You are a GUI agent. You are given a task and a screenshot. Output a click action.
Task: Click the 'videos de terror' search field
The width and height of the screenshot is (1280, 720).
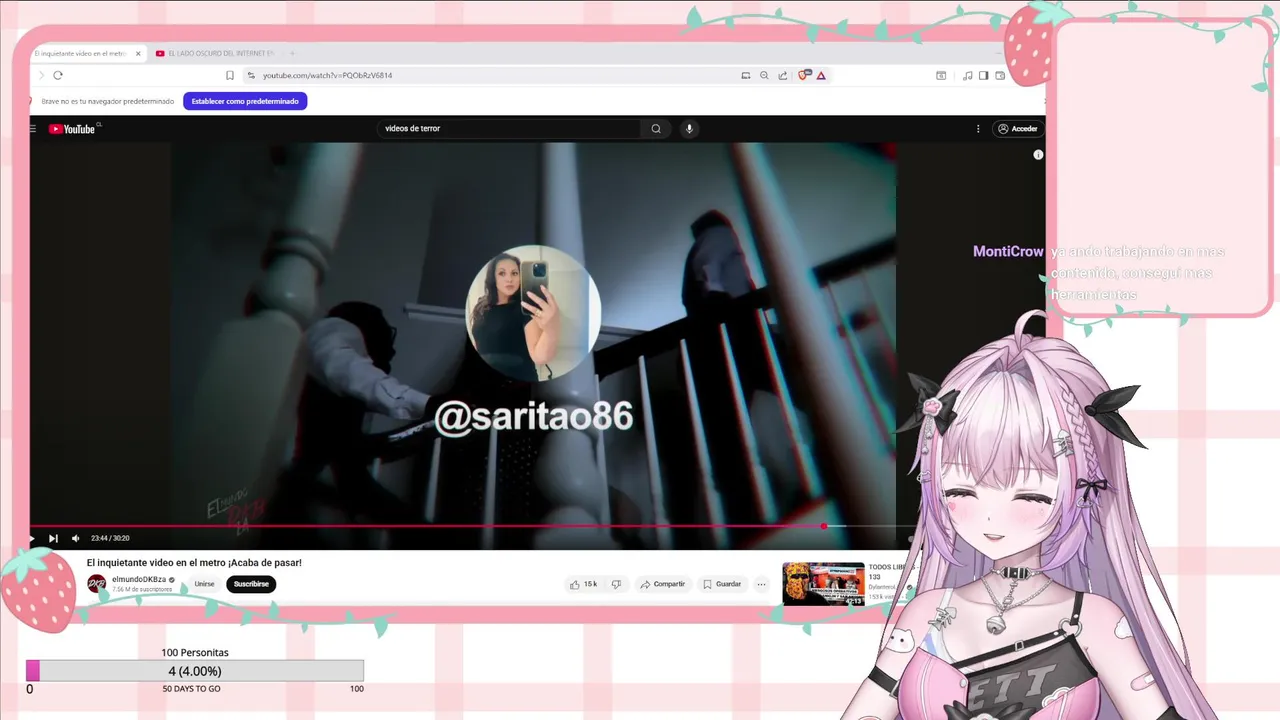510,128
